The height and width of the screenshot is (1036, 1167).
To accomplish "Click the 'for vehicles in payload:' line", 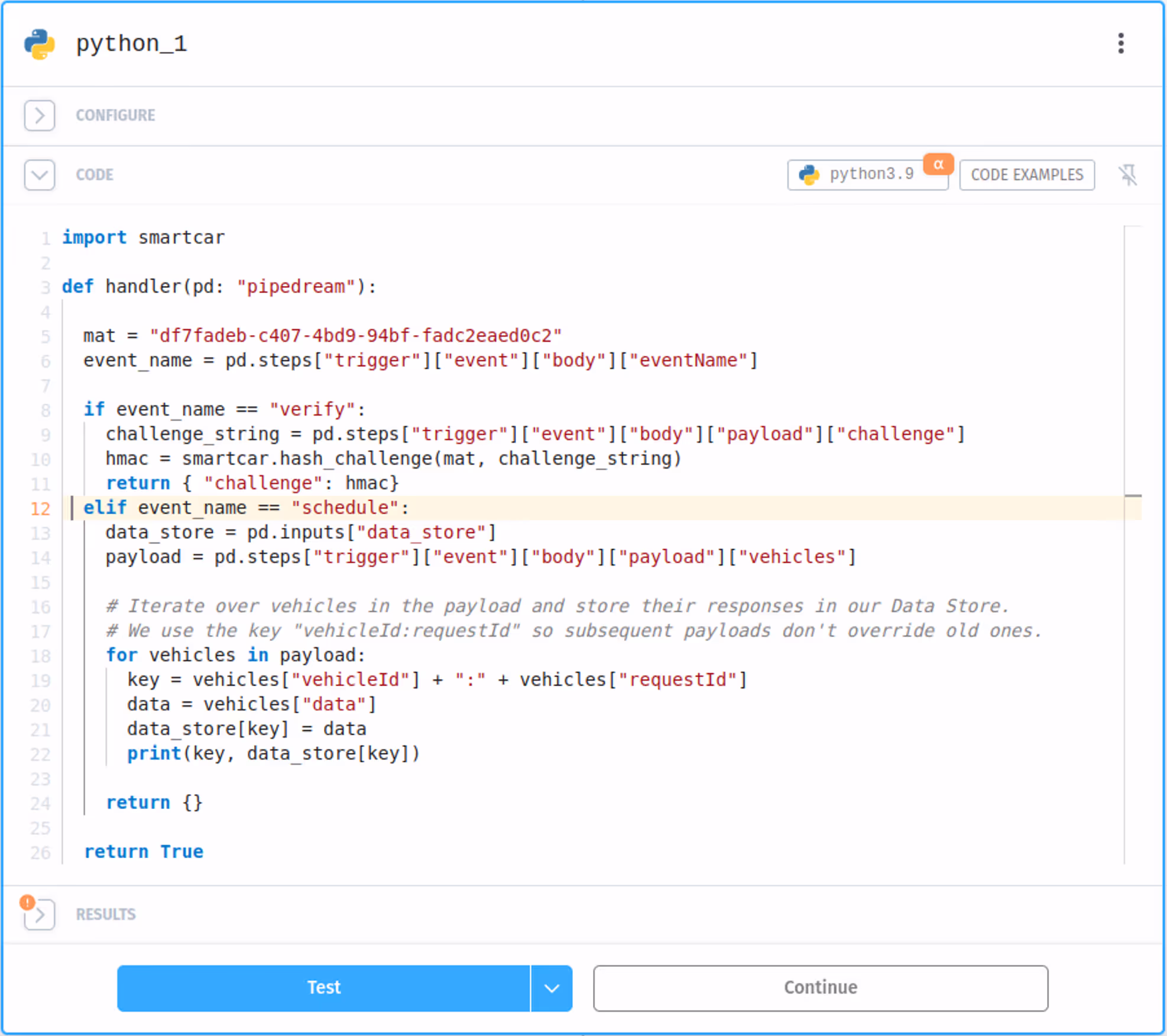I will pos(235,655).
